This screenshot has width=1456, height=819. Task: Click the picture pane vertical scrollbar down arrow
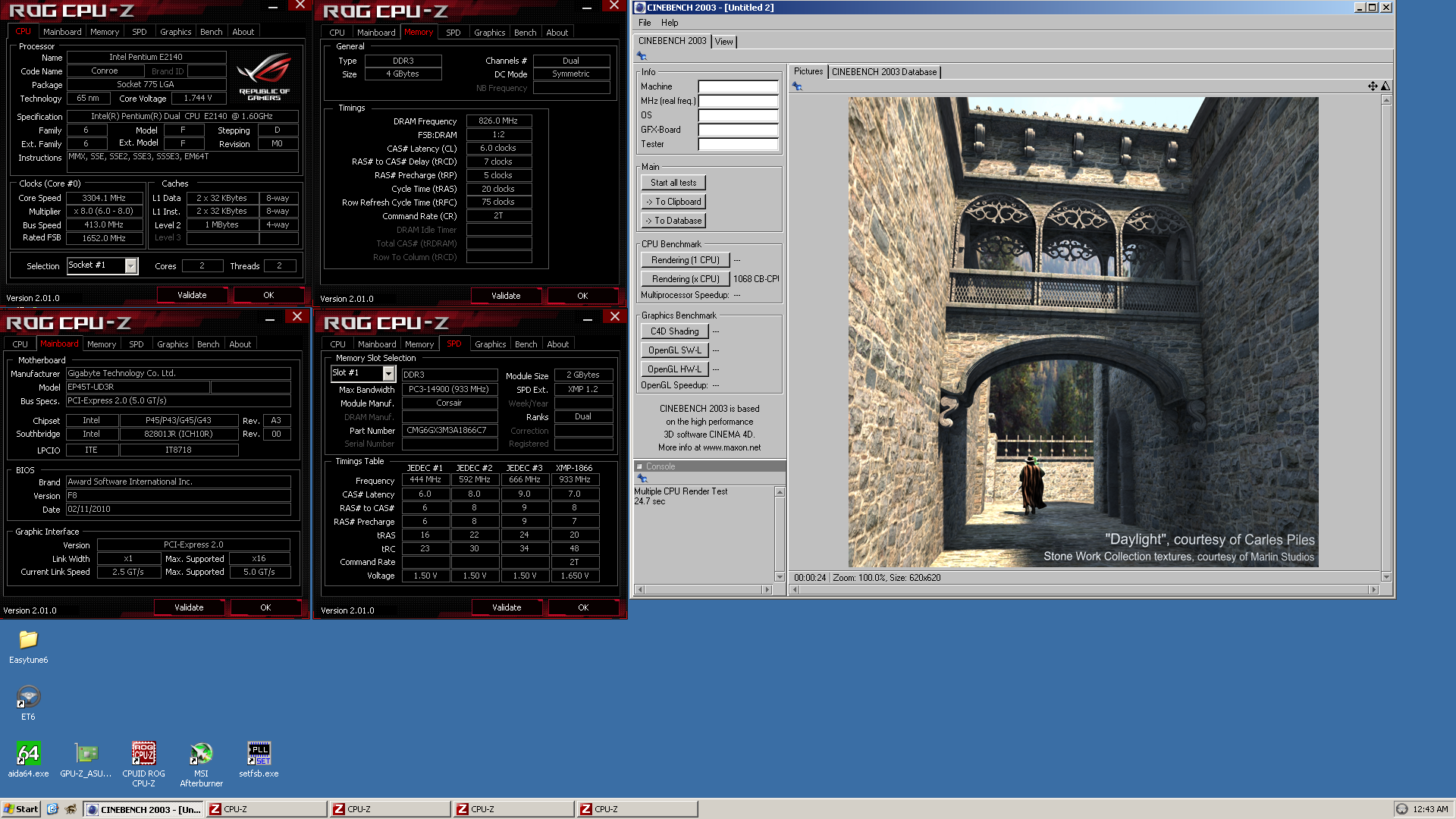[x=1386, y=577]
